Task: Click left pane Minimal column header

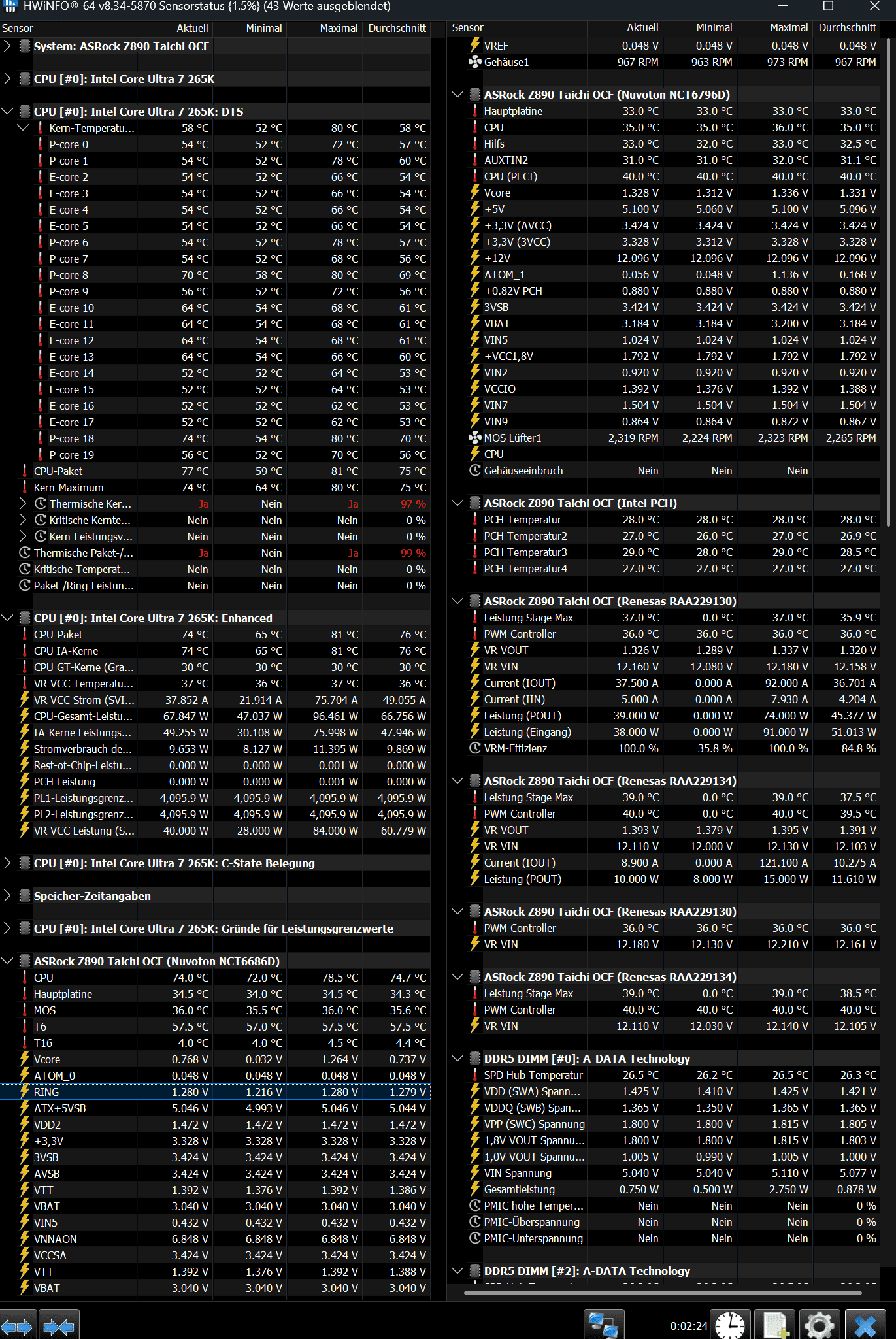Action: click(250, 28)
